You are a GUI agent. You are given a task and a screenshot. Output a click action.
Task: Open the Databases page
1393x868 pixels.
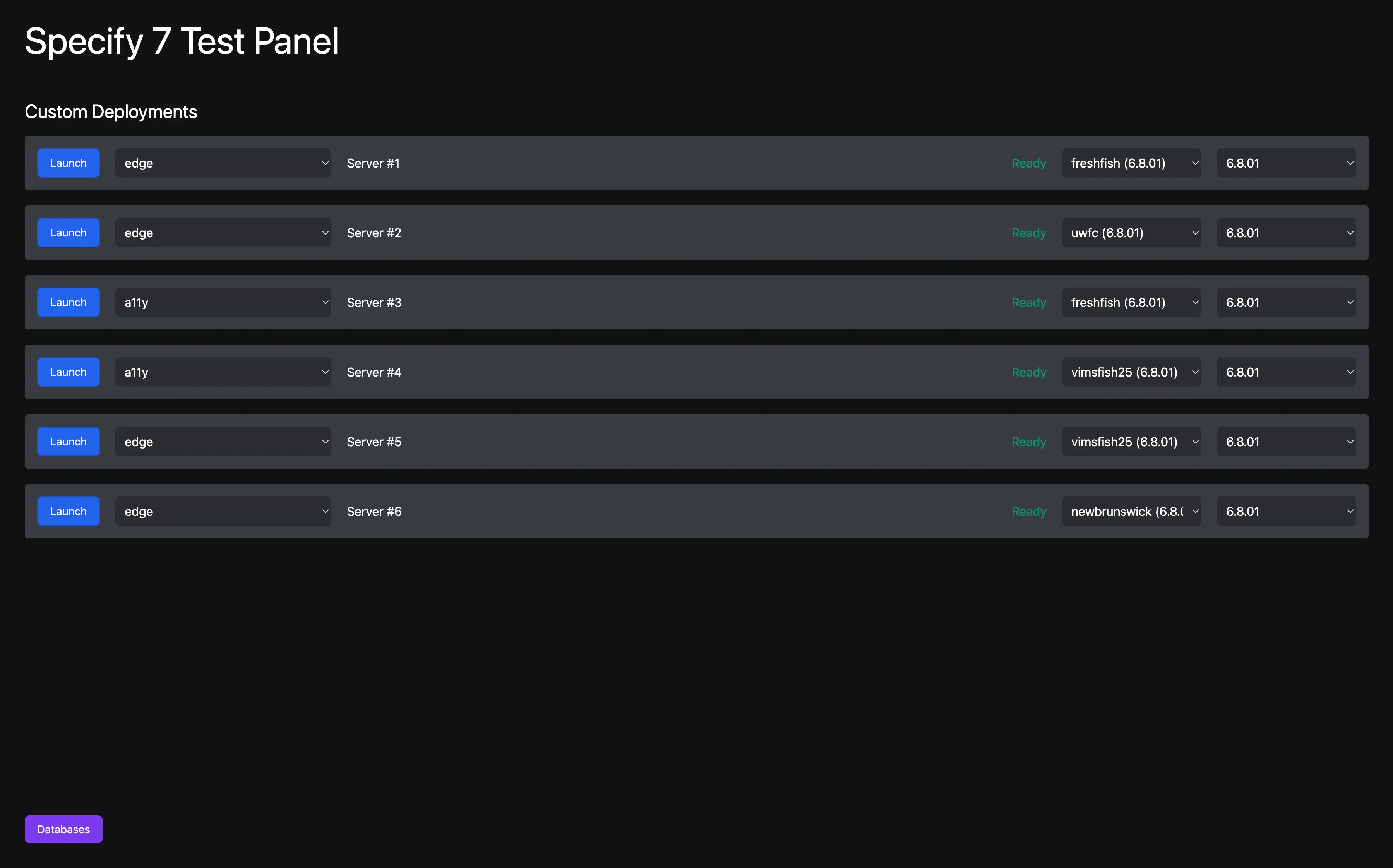click(63, 829)
